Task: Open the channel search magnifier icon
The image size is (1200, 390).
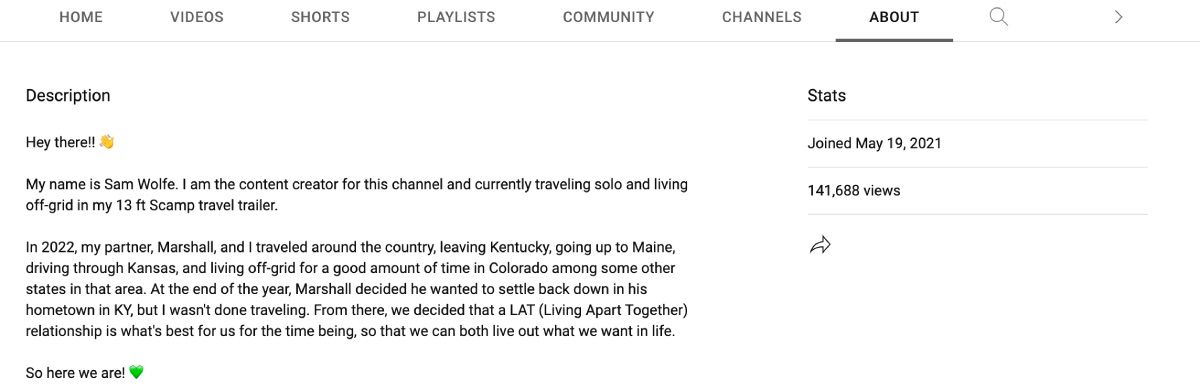Action: pos(998,16)
